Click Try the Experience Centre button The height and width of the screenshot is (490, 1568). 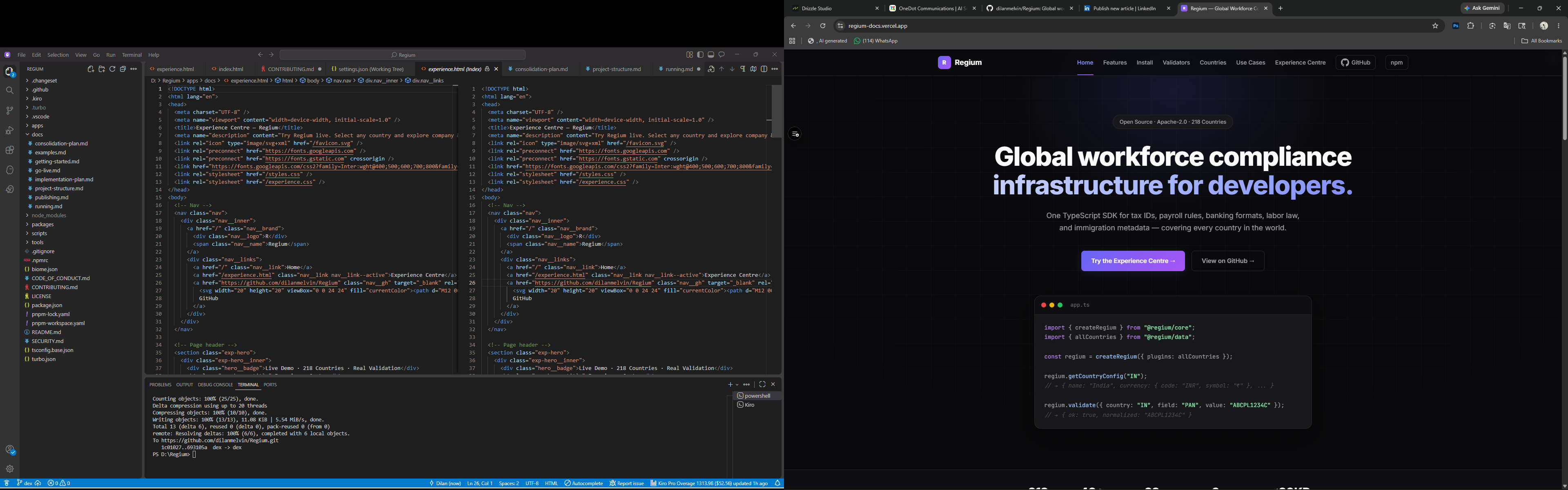tap(1133, 261)
